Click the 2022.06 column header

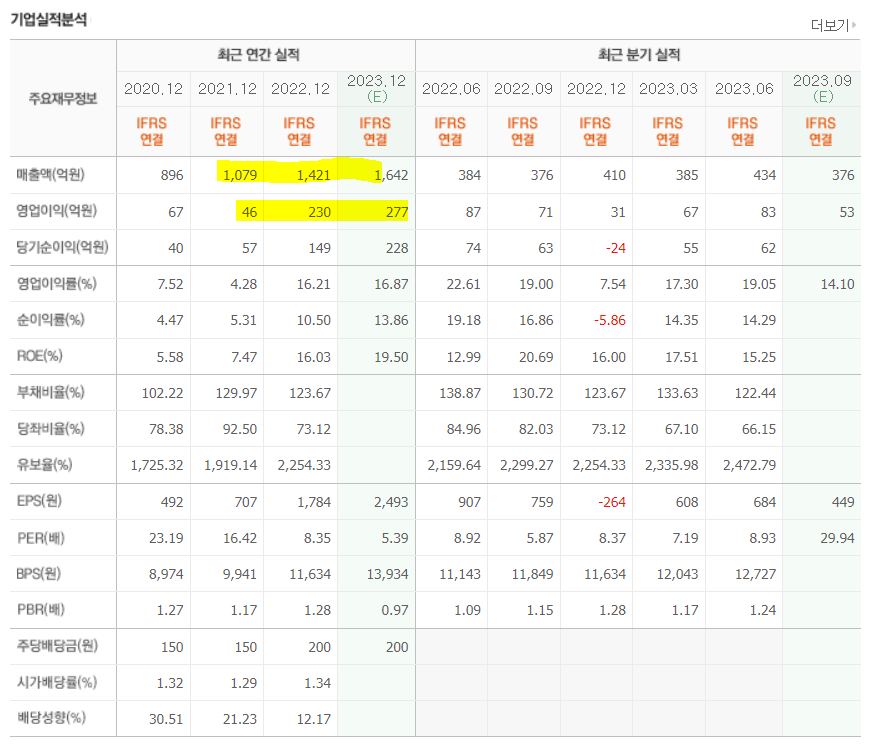[451, 89]
